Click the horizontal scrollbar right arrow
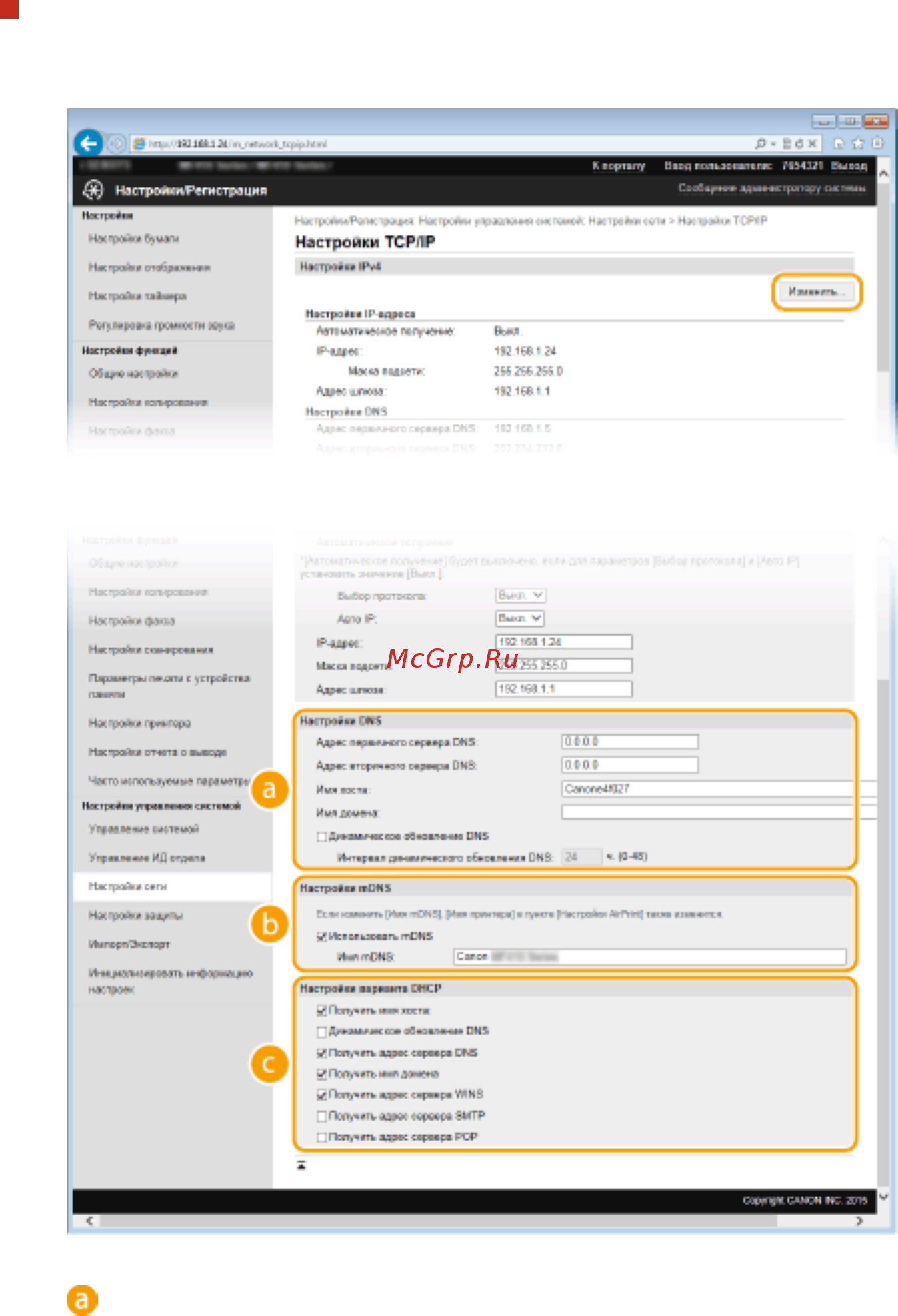This screenshot has width=898, height=1316. [859, 1221]
